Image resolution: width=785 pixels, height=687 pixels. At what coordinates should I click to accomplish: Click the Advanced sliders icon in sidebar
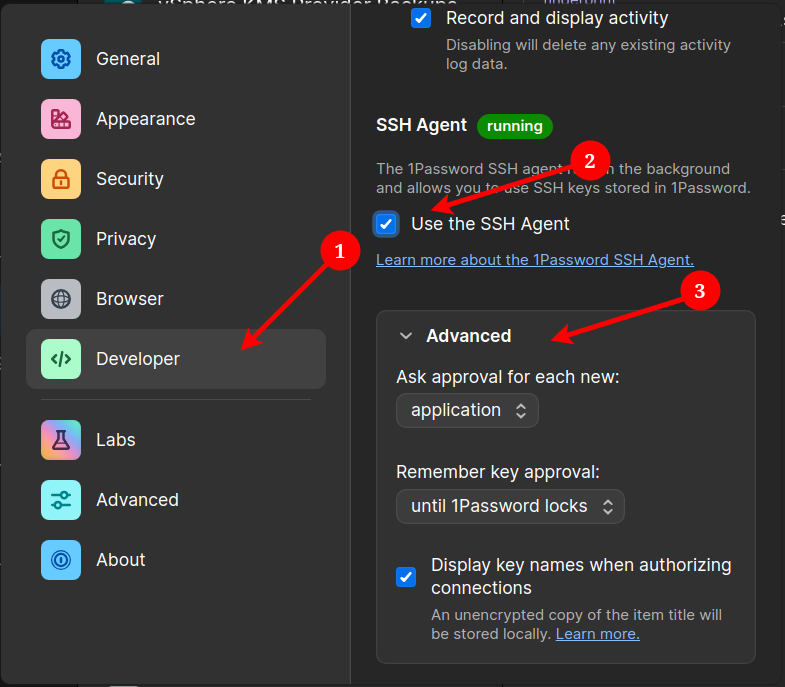[x=61, y=500]
